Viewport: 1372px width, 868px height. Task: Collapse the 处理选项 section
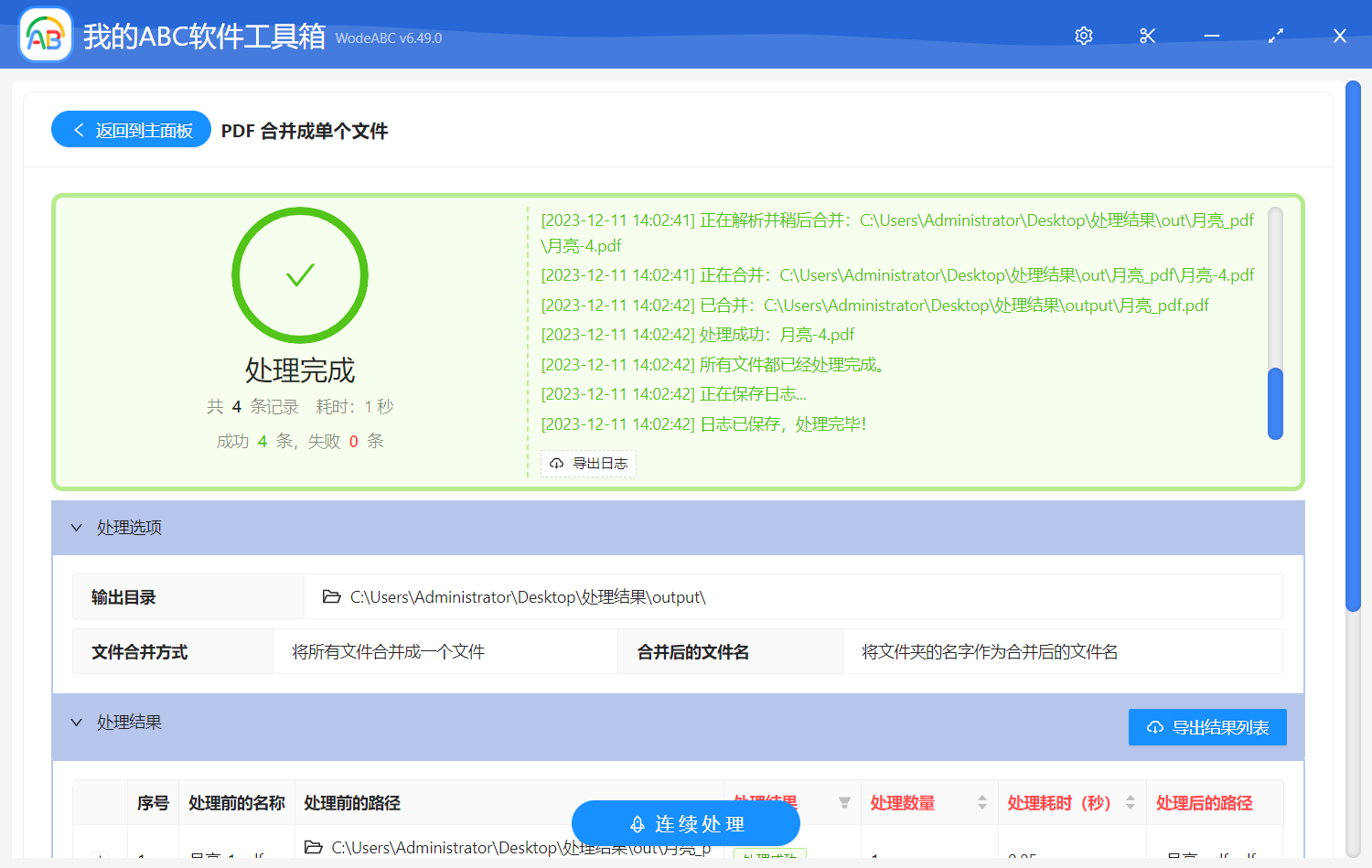pos(77,528)
